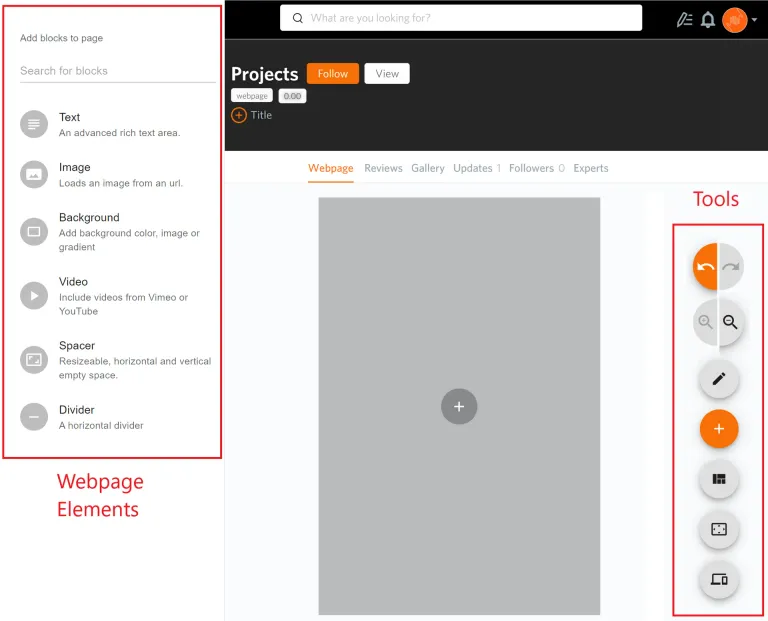Viewport: 768px width, 621px height.
Task: Click the 'Spacer' block name
Action: click(77, 346)
